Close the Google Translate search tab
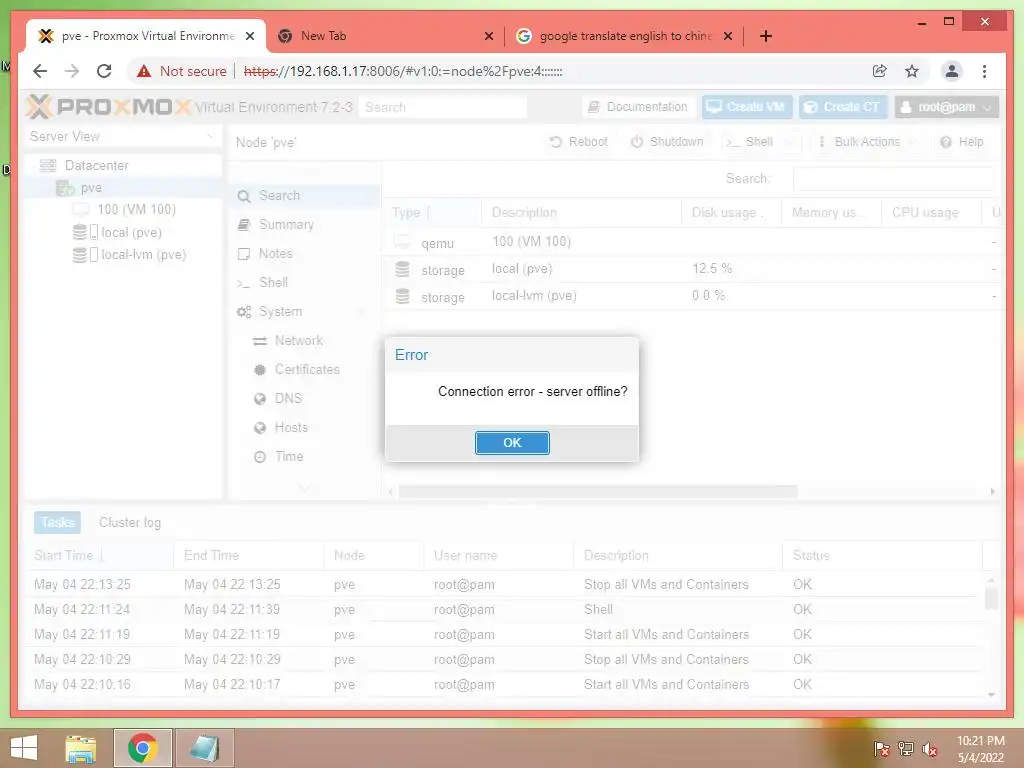This screenshot has height=768, width=1024. tap(728, 36)
